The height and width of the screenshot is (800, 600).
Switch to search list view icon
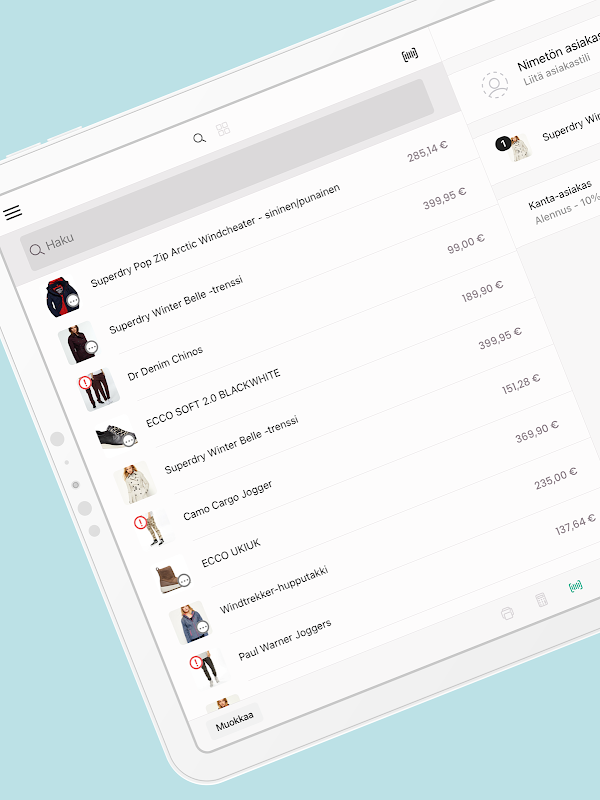(199, 138)
